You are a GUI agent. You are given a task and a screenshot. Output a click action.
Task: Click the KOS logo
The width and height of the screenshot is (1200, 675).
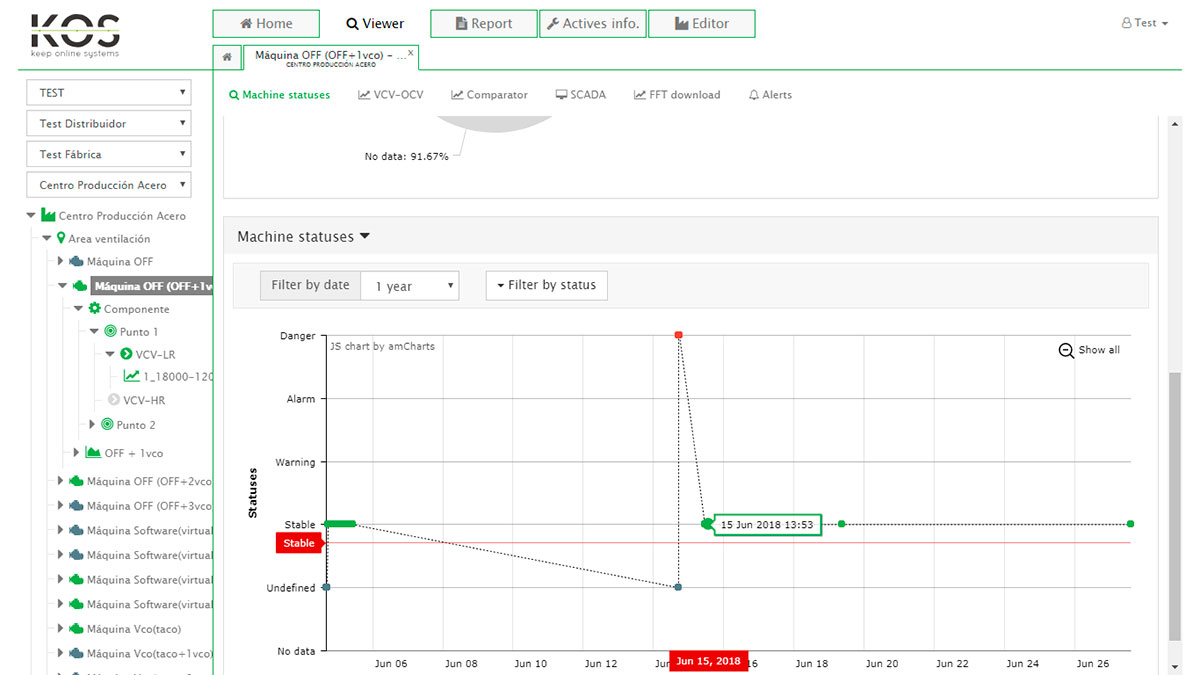click(x=75, y=35)
